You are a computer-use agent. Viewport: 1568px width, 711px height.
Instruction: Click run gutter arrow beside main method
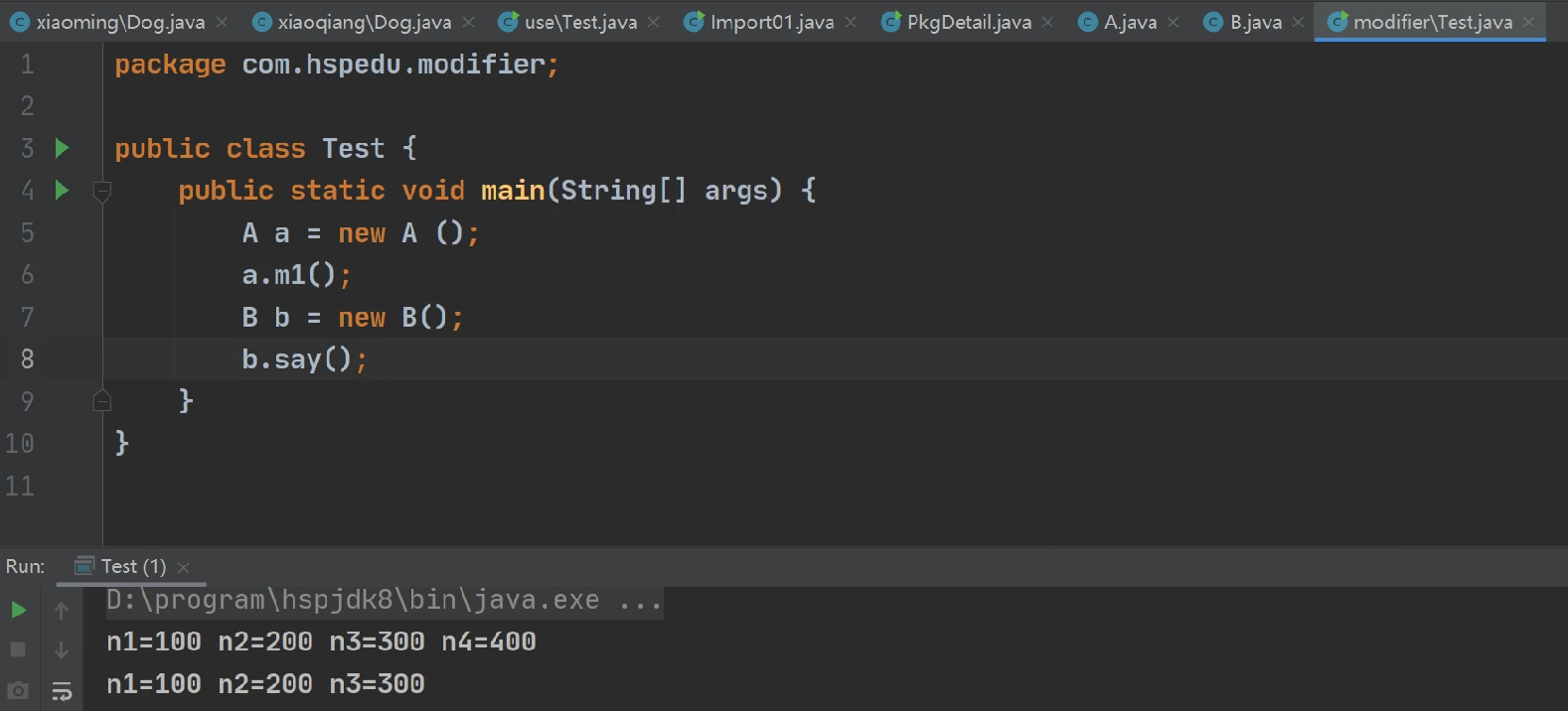[62, 190]
